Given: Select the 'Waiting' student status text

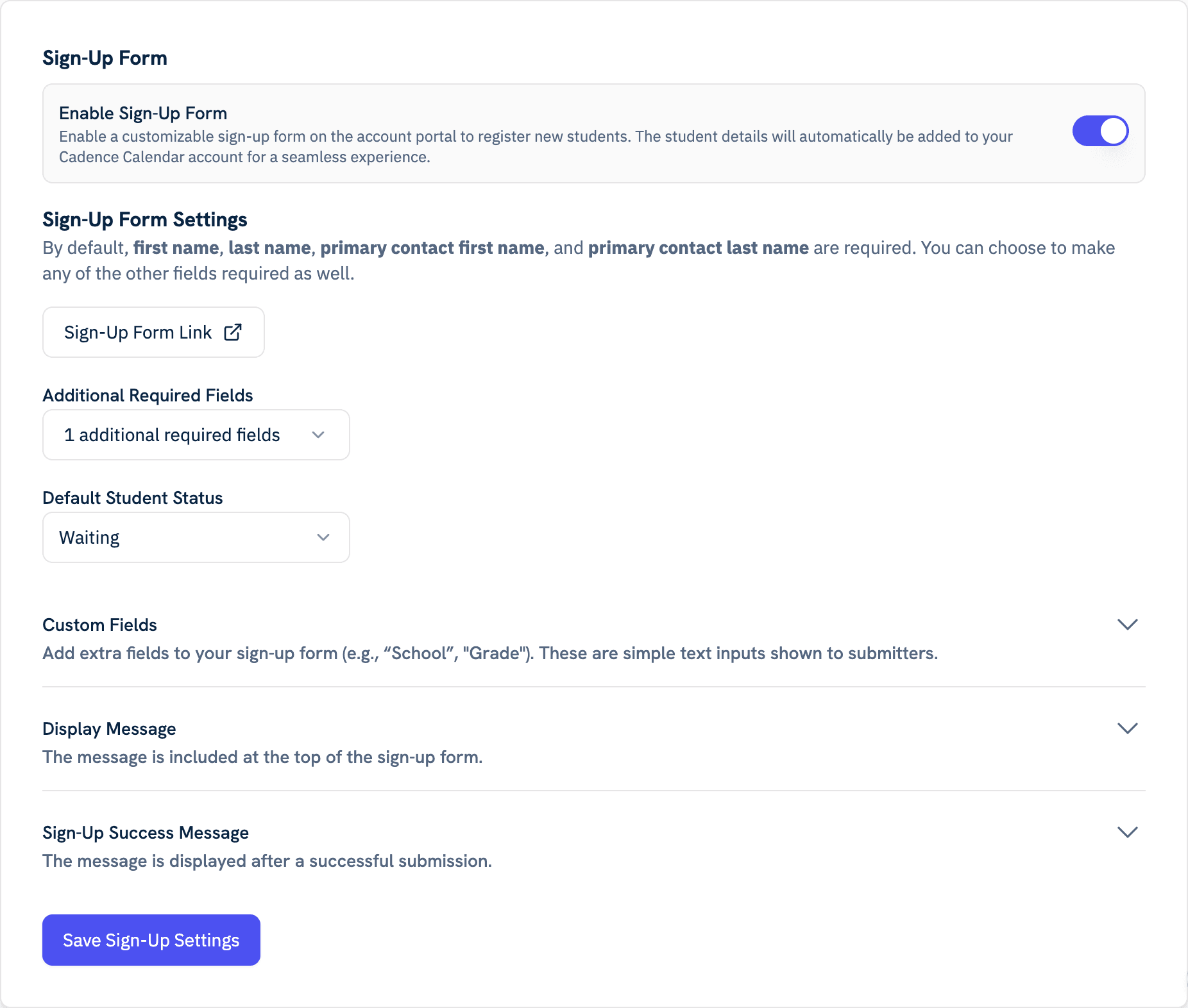Looking at the screenshot, I should tap(89, 537).
